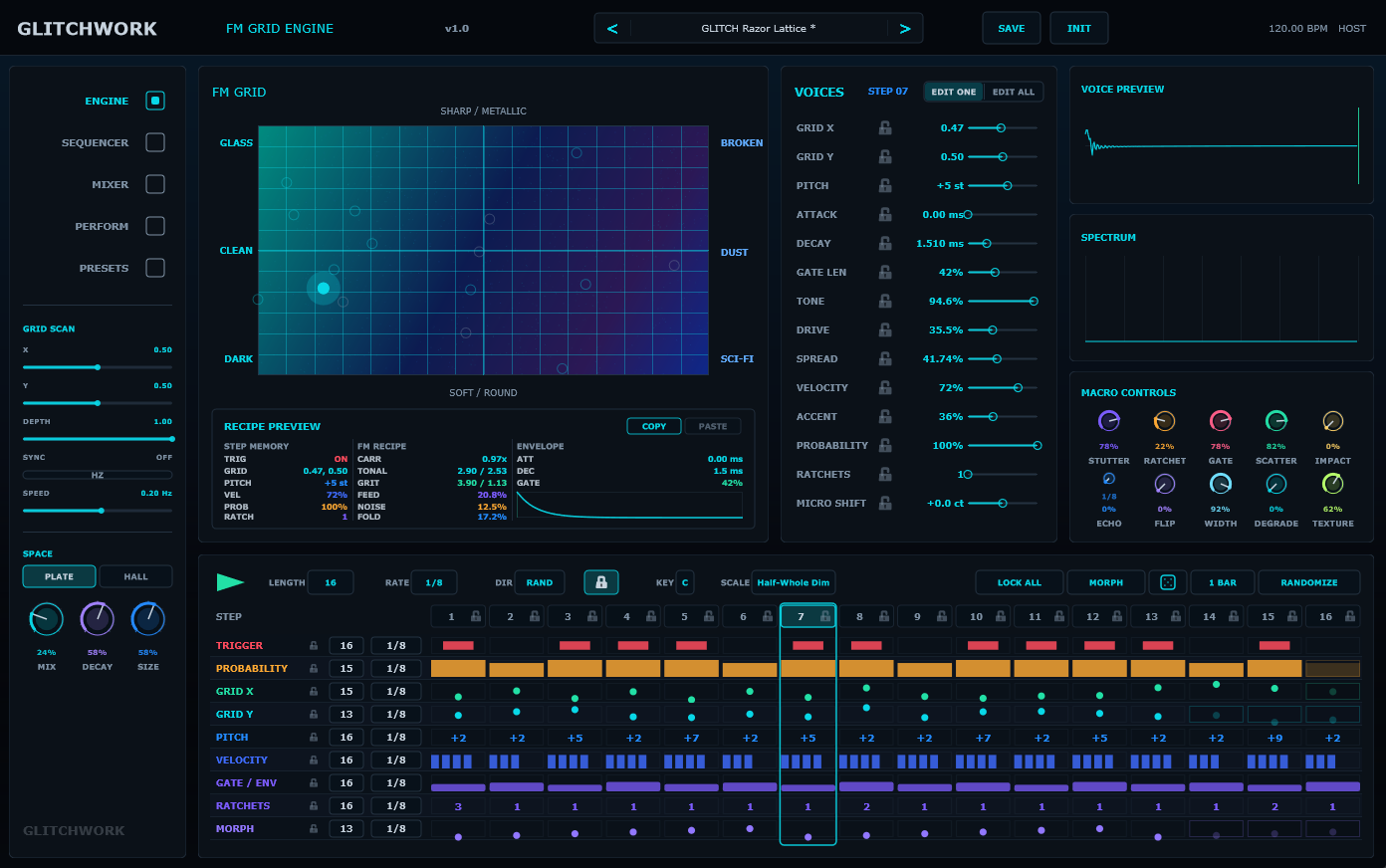Select the HALL space type
Viewport: 1386px width, 868px height.
pos(136,576)
